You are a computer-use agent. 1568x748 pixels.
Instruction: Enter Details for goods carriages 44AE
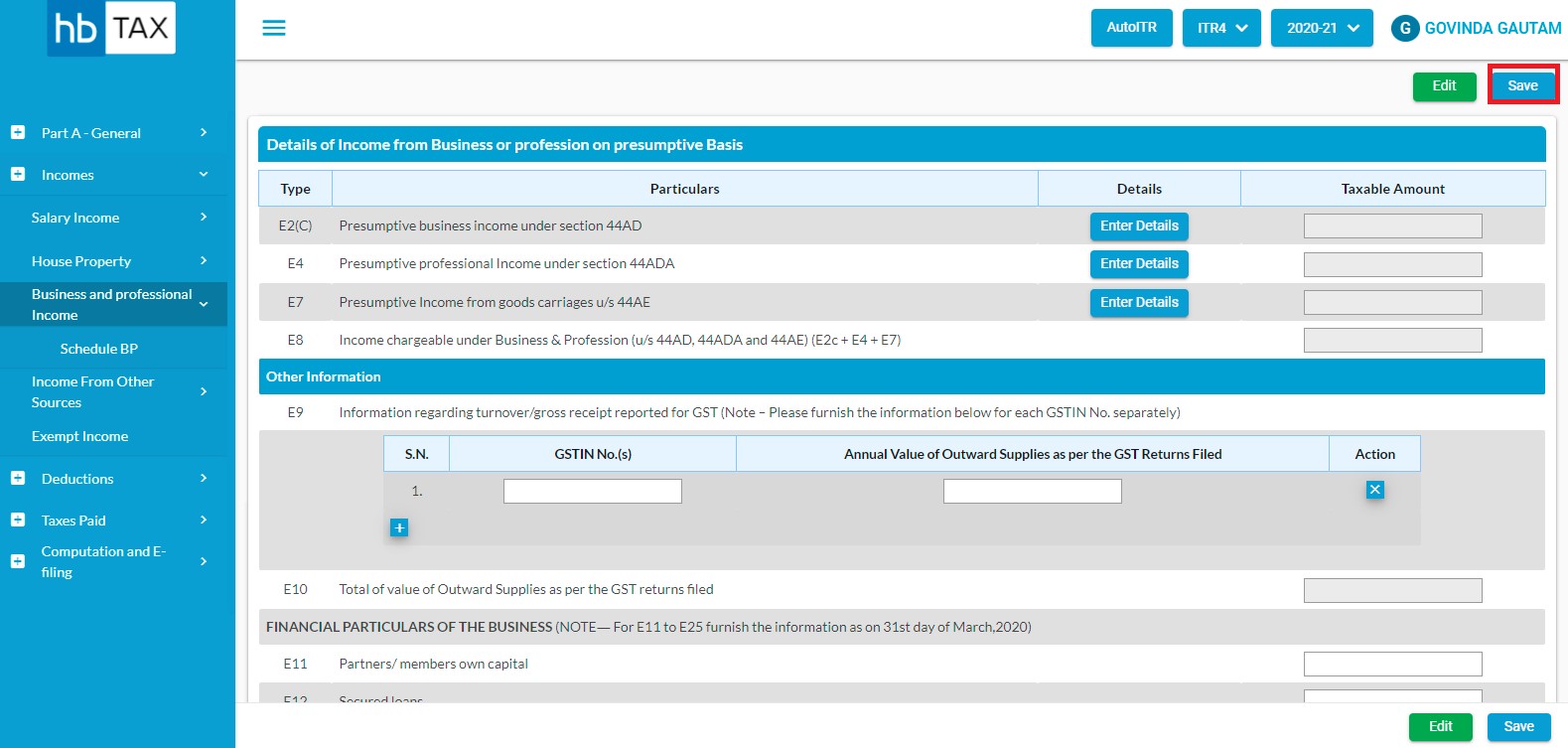[x=1139, y=303]
